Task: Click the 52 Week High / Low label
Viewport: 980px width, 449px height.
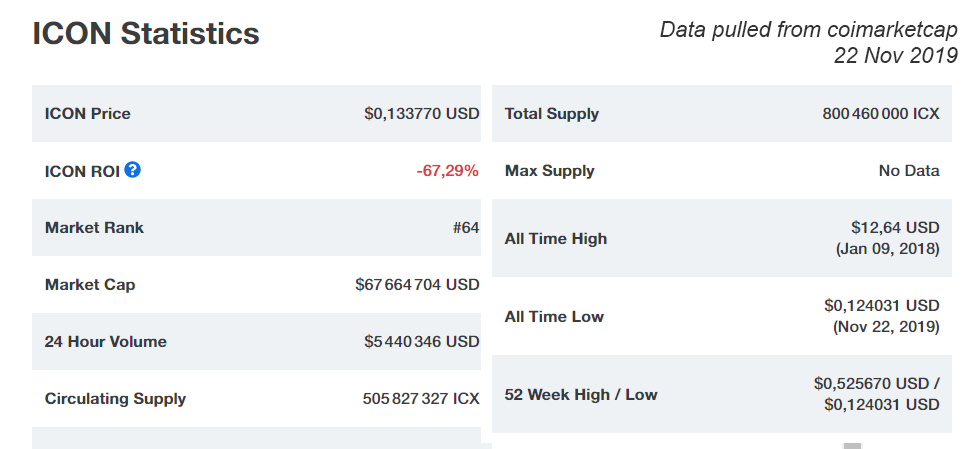Action: pyautogui.click(x=581, y=395)
